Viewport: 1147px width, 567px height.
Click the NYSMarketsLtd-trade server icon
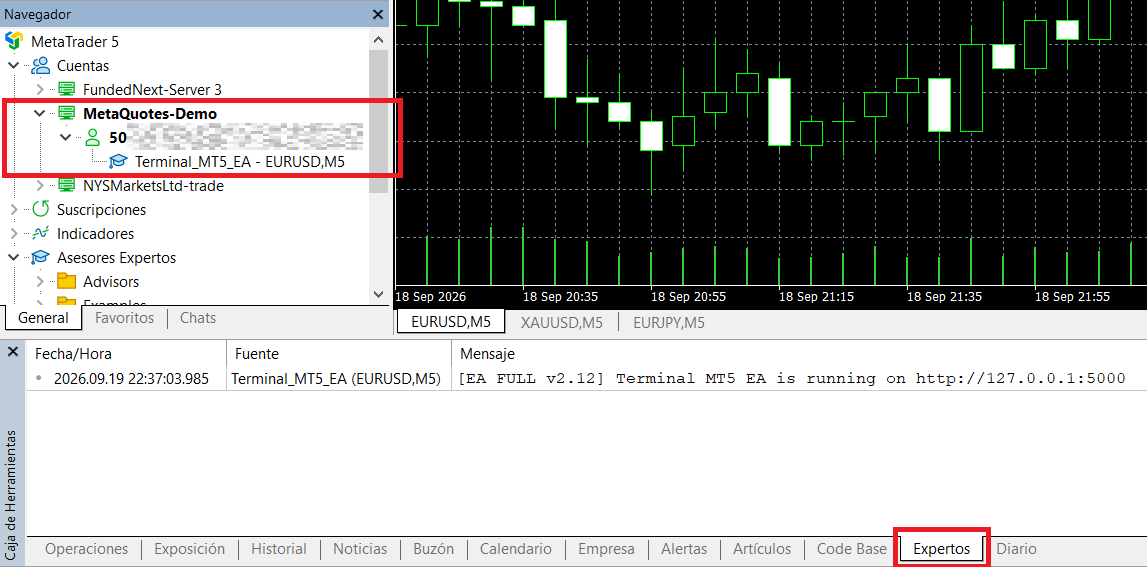pos(67,186)
